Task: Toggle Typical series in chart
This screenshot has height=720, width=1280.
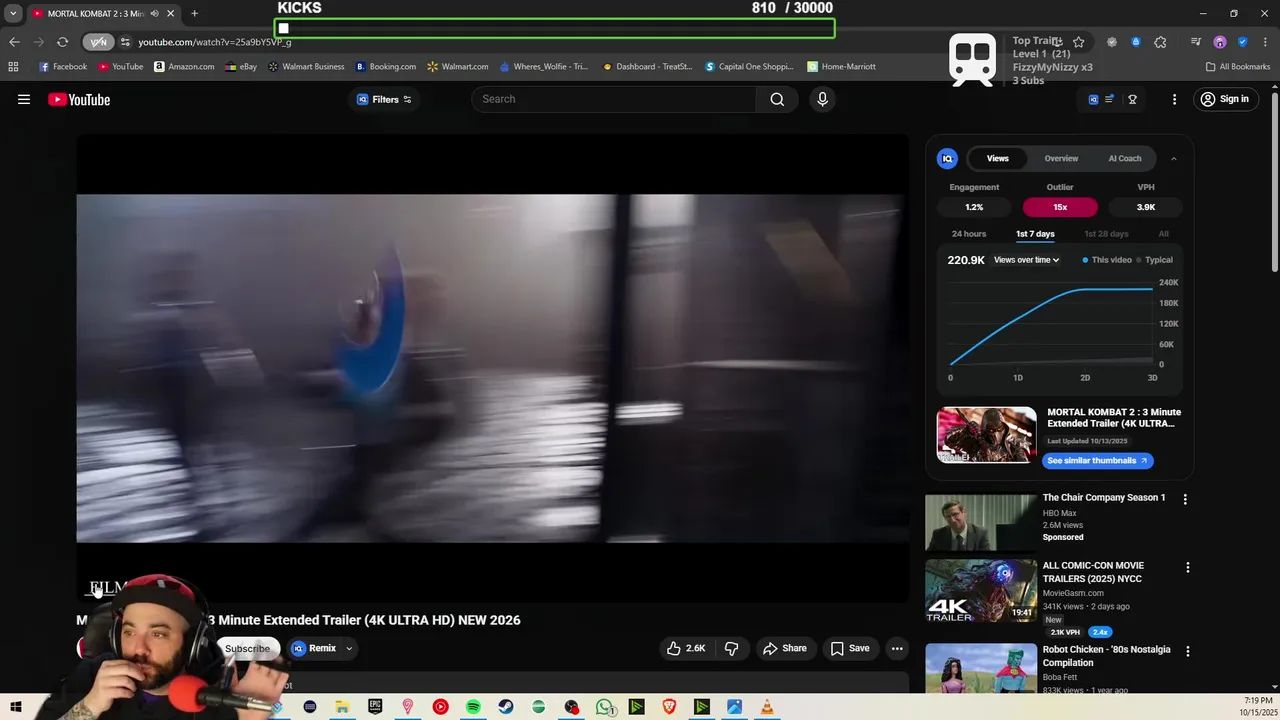Action: click(x=1154, y=260)
